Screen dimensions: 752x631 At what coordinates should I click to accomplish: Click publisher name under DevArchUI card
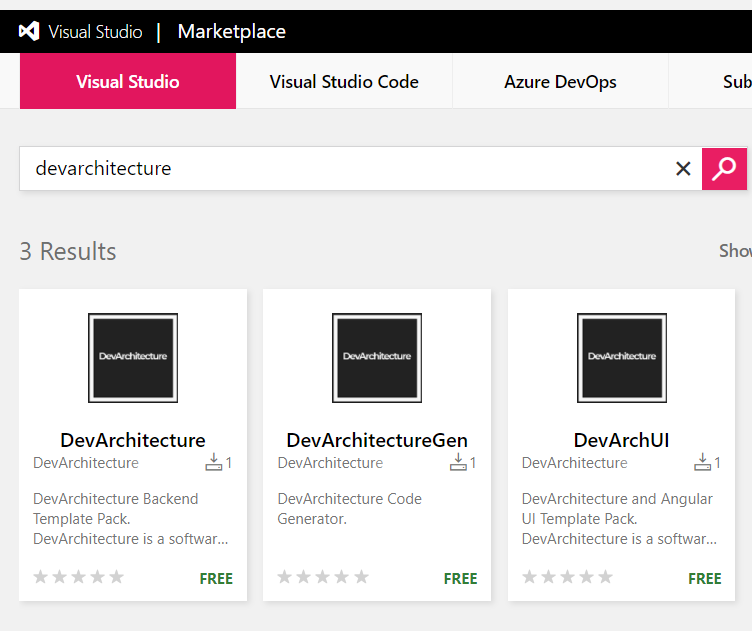(x=575, y=463)
